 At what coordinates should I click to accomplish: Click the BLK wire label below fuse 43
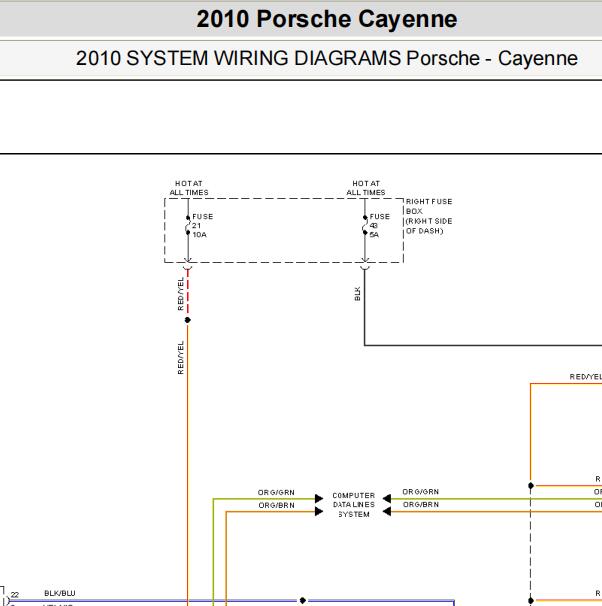(357, 294)
